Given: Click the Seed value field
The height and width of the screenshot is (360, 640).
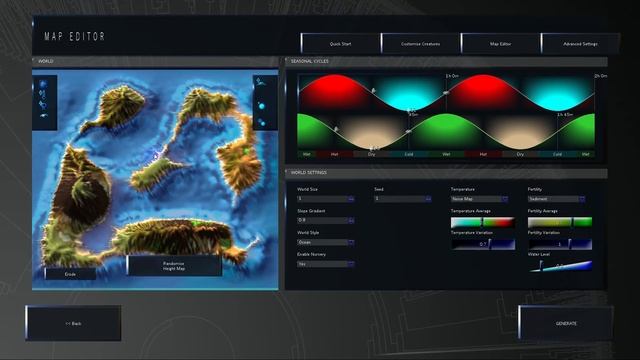Looking at the screenshot, I should [400, 199].
